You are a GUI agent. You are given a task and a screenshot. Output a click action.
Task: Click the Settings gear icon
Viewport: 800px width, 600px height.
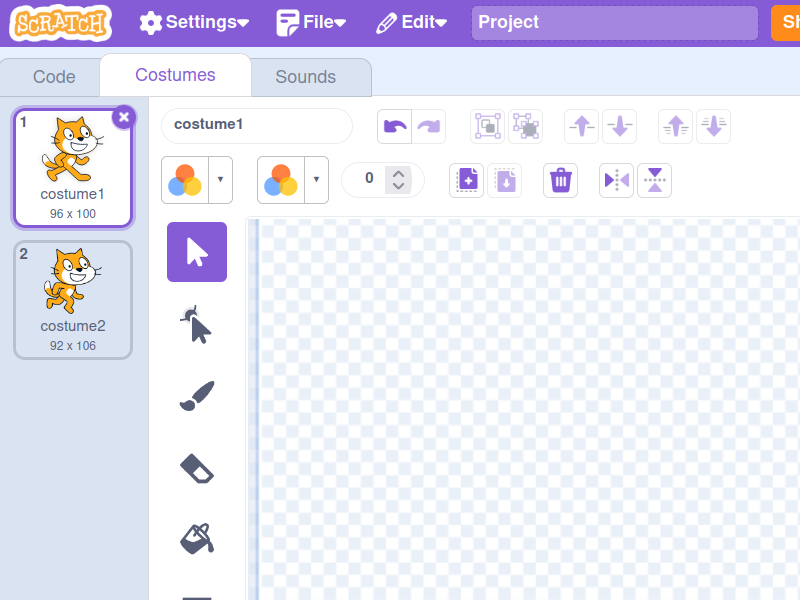click(151, 23)
